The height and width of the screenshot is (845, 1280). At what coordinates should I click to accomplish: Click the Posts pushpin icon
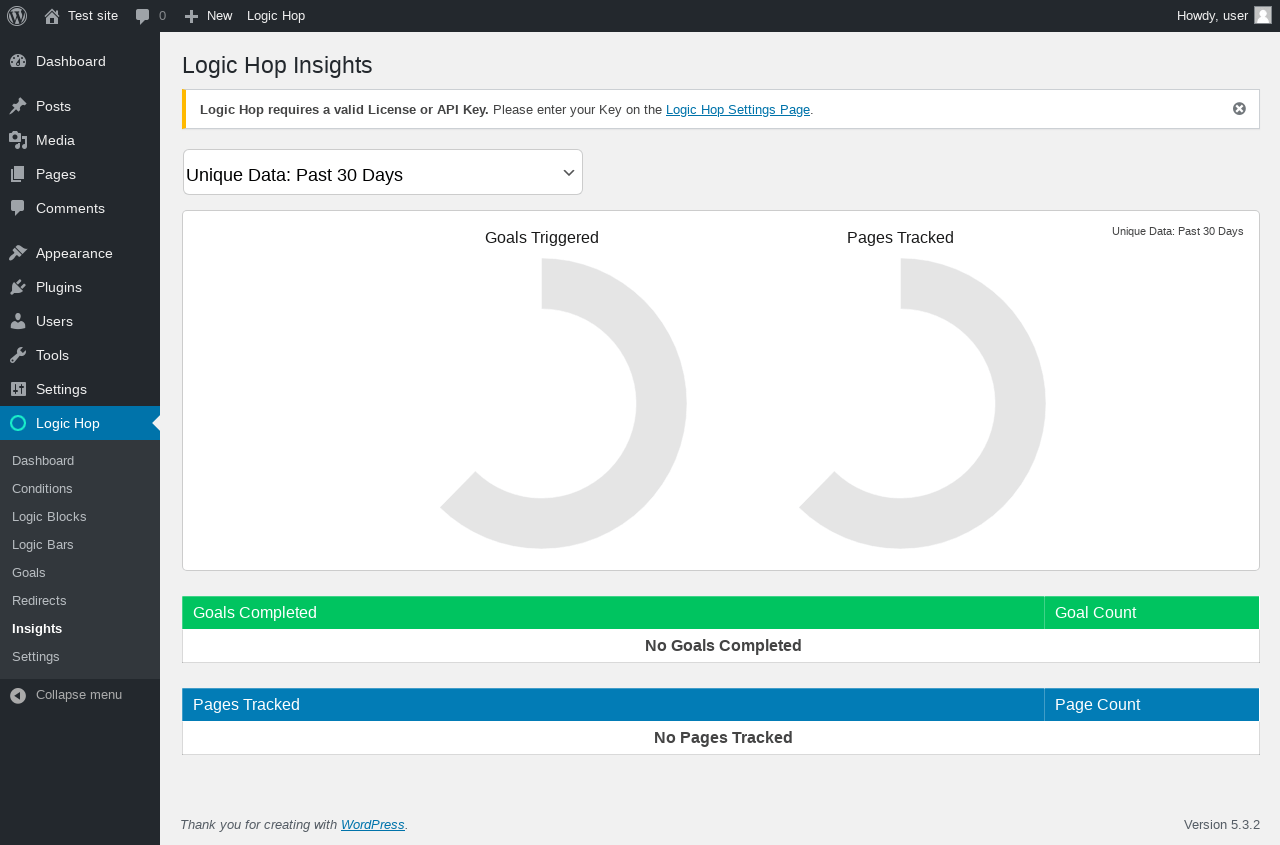point(18,106)
